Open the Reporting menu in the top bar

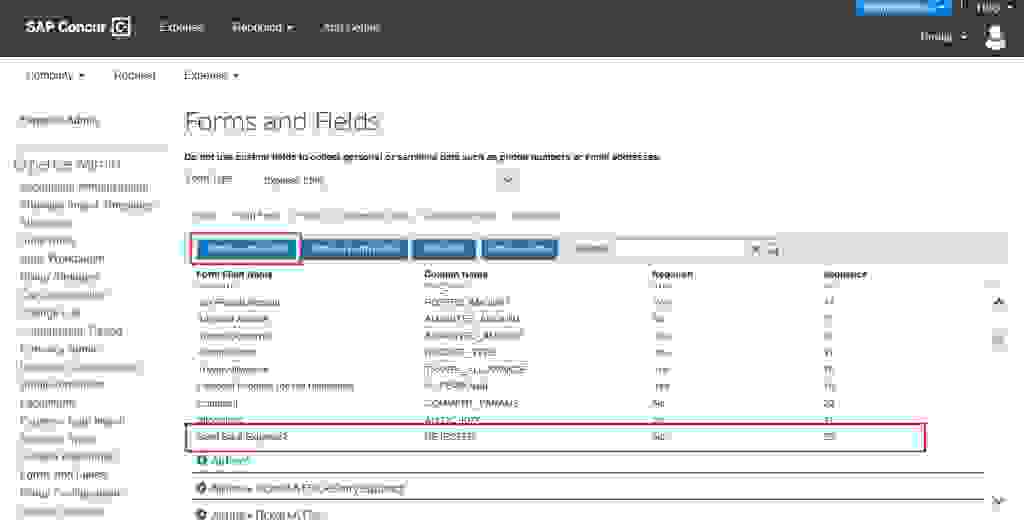[x=263, y=27]
